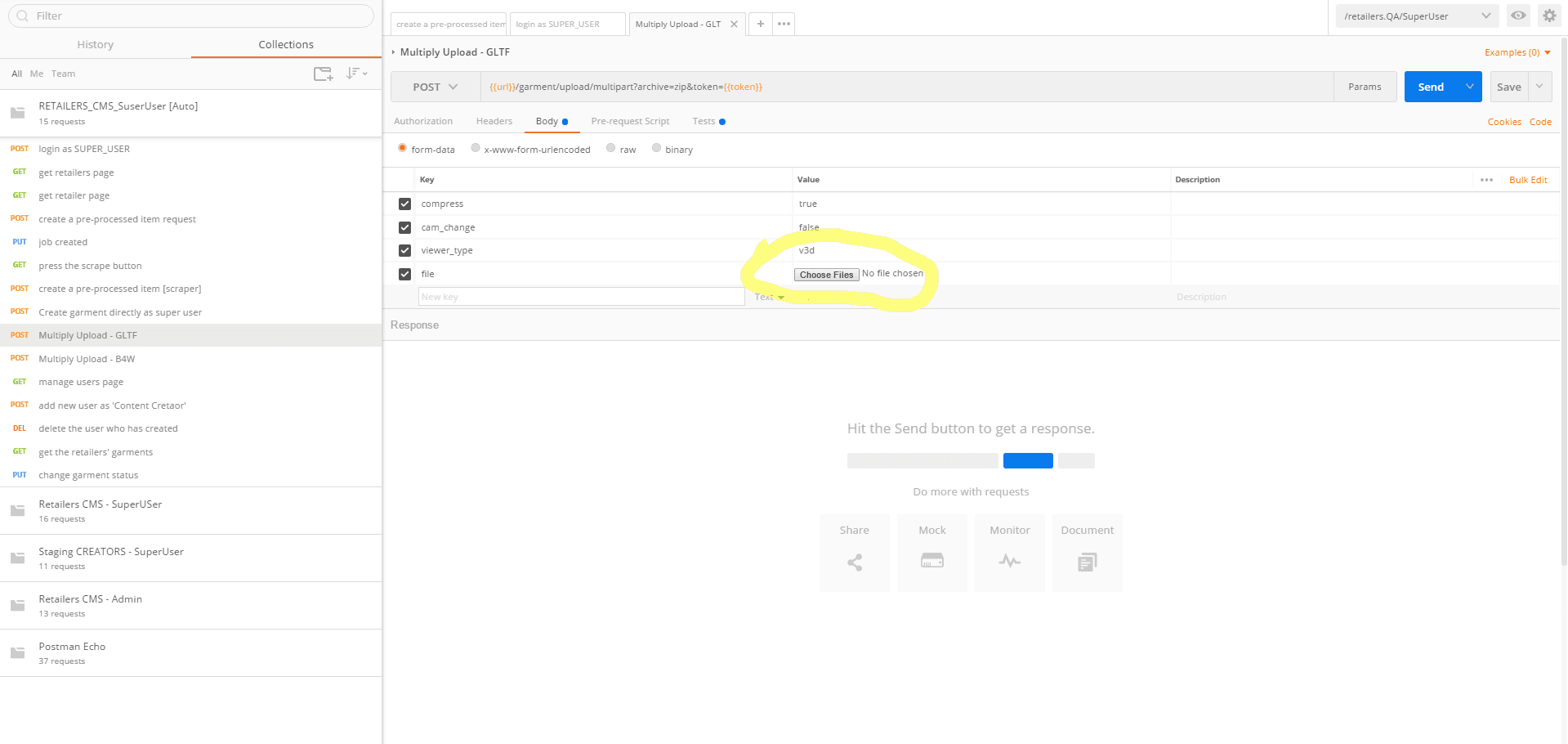This screenshot has height=744, width=1568.
Task: Click the request URL field
Action: pos(907,87)
